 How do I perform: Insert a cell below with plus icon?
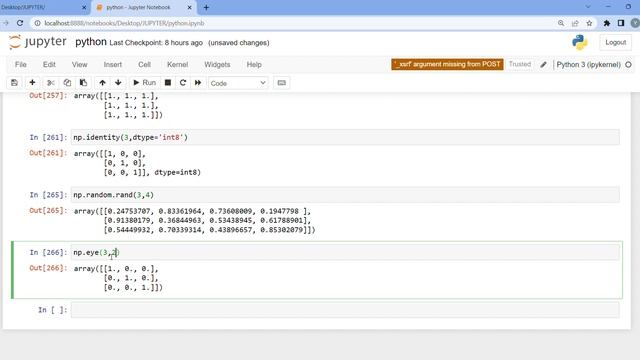click(x=32, y=83)
